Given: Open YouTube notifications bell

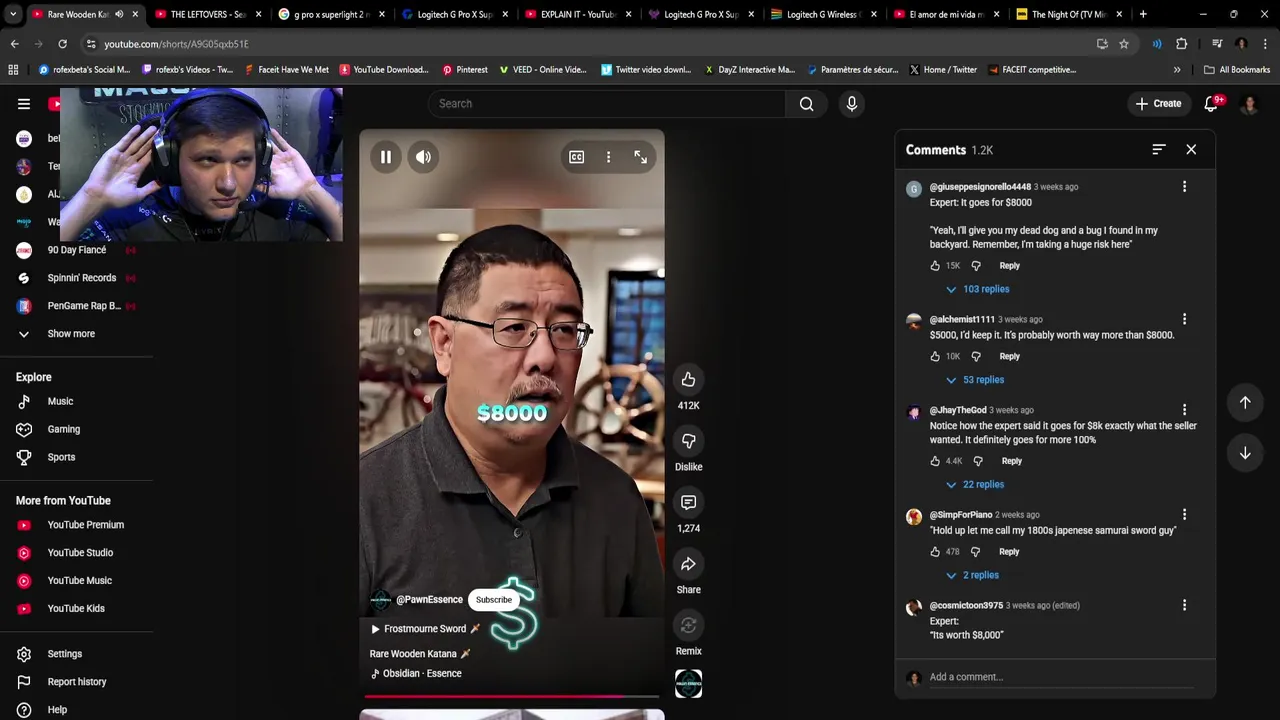Looking at the screenshot, I should point(1211,104).
